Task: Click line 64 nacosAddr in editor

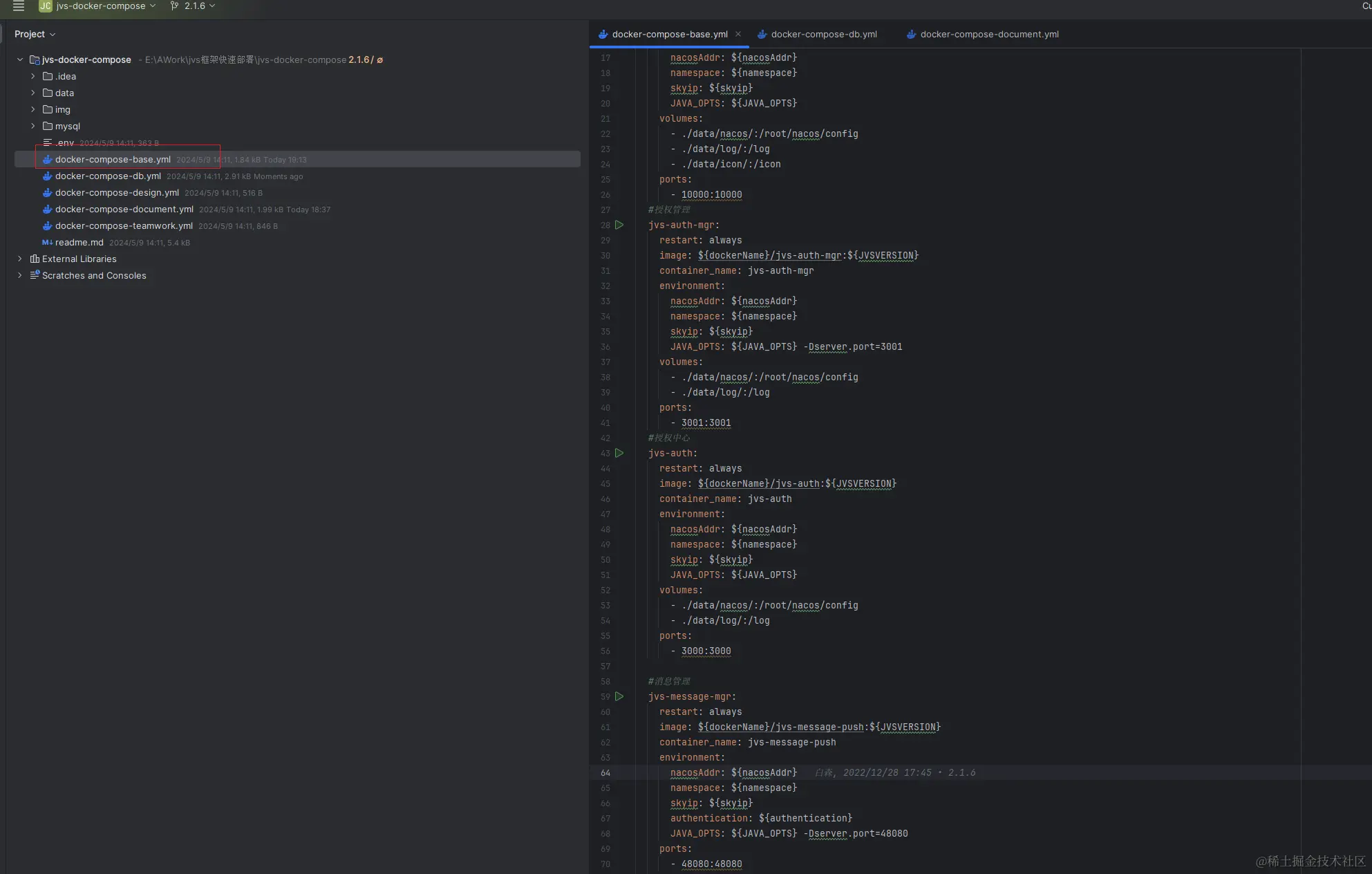Action: click(695, 772)
